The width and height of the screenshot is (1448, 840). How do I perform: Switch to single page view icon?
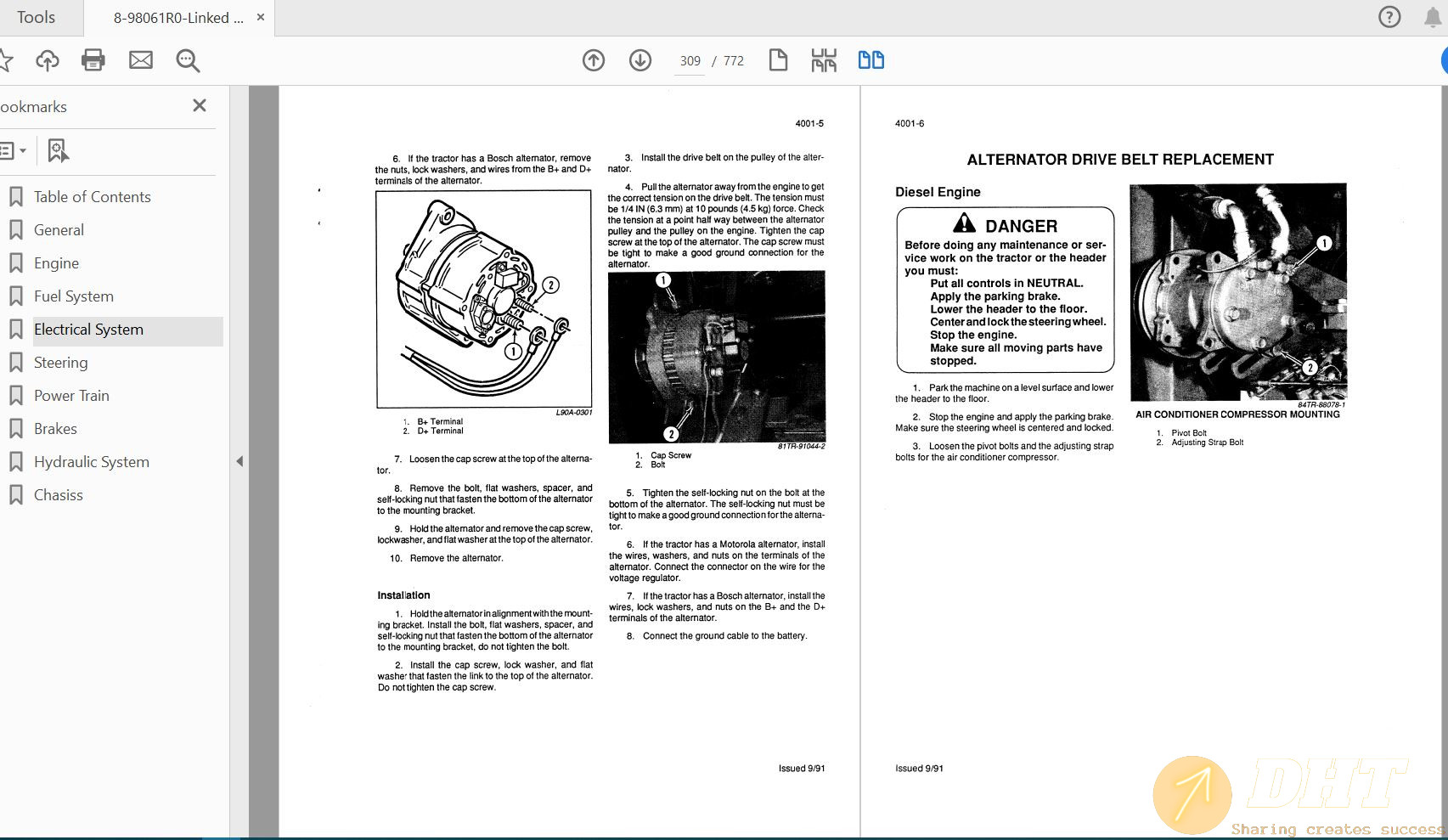pyautogui.click(x=778, y=60)
